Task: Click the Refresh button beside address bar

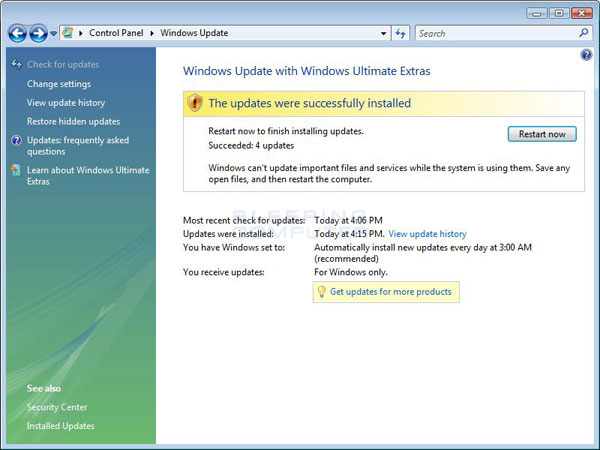Action: 400,33
